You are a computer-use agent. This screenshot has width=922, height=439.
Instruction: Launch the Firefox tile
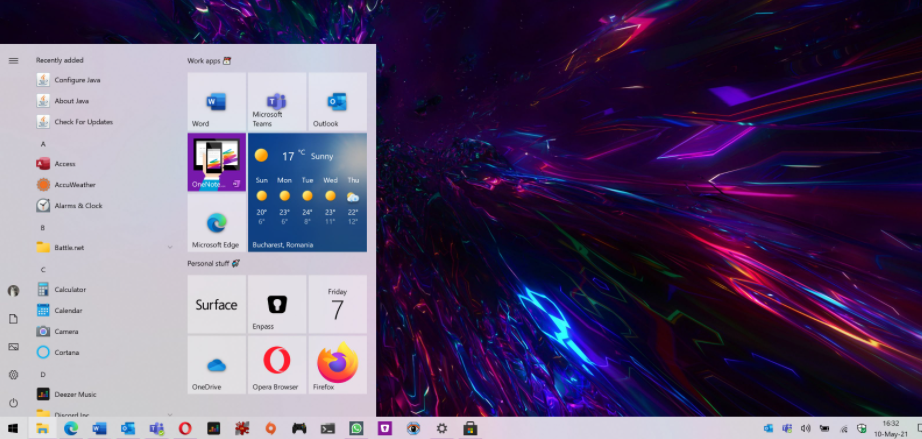[338, 364]
